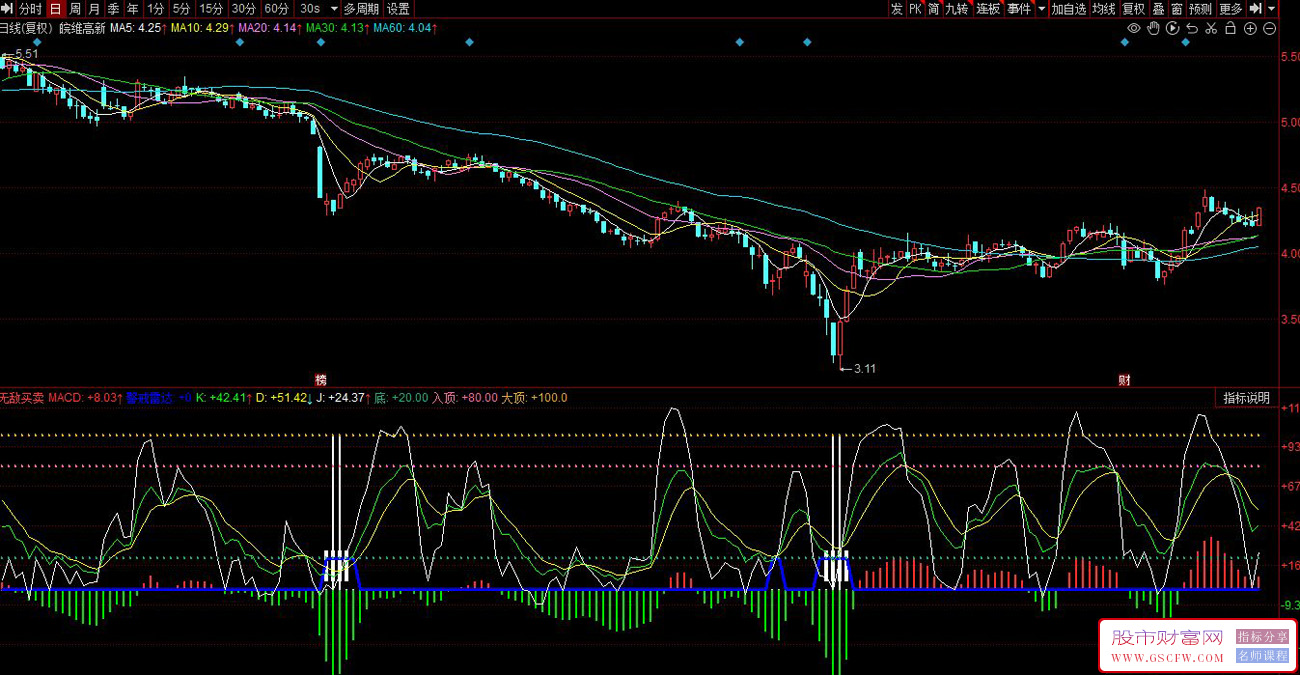Screen dimensions: 1300x675
Task: Click the 日线(复权) chart title label
Action: (26, 28)
